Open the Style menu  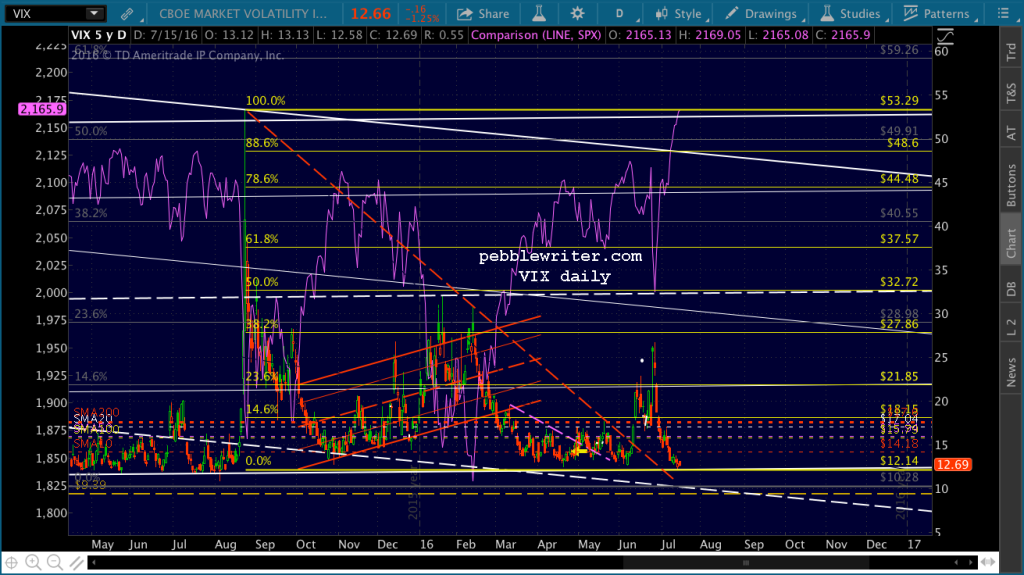click(x=679, y=14)
